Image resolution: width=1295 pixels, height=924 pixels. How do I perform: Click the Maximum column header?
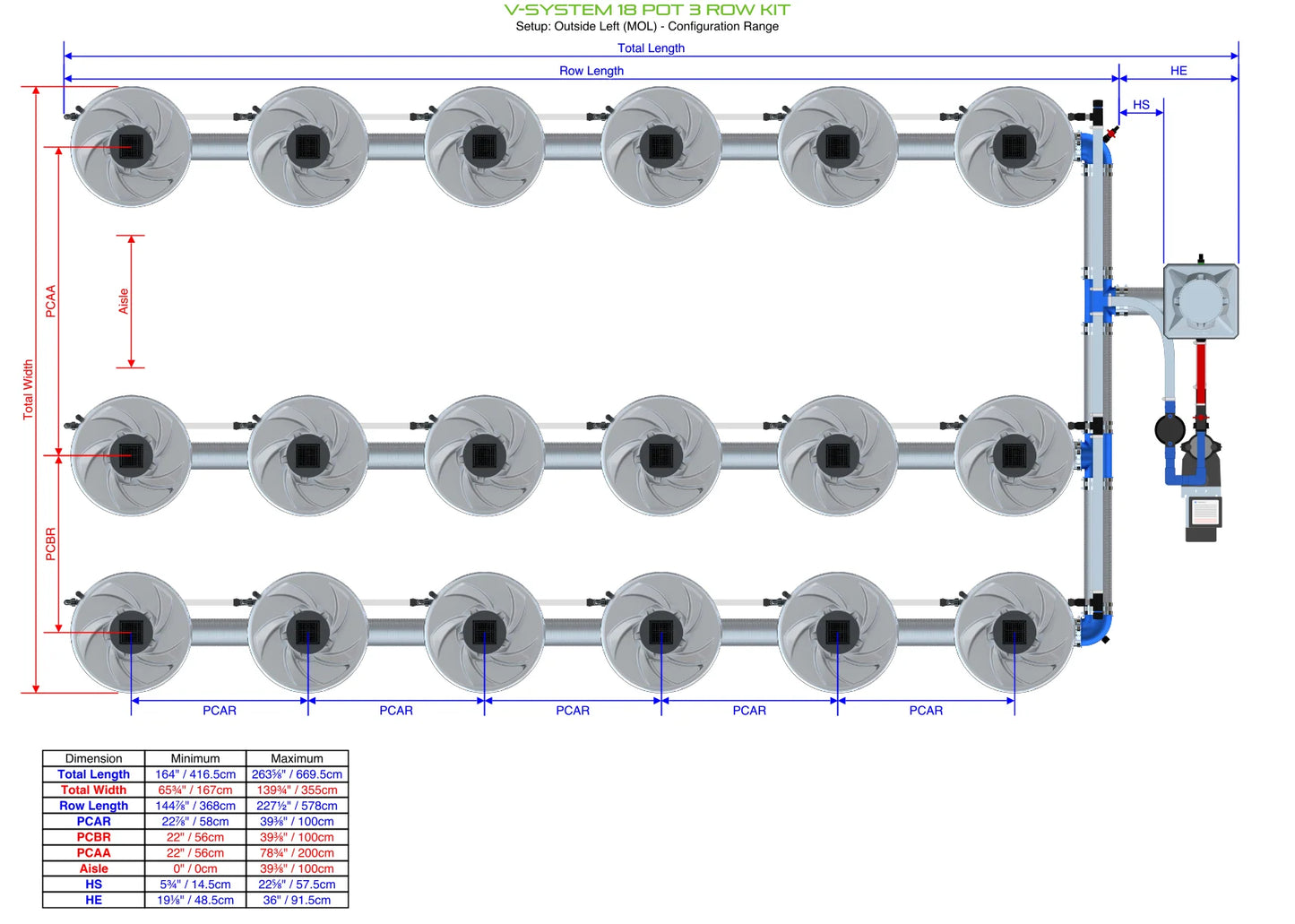tap(297, 758)
